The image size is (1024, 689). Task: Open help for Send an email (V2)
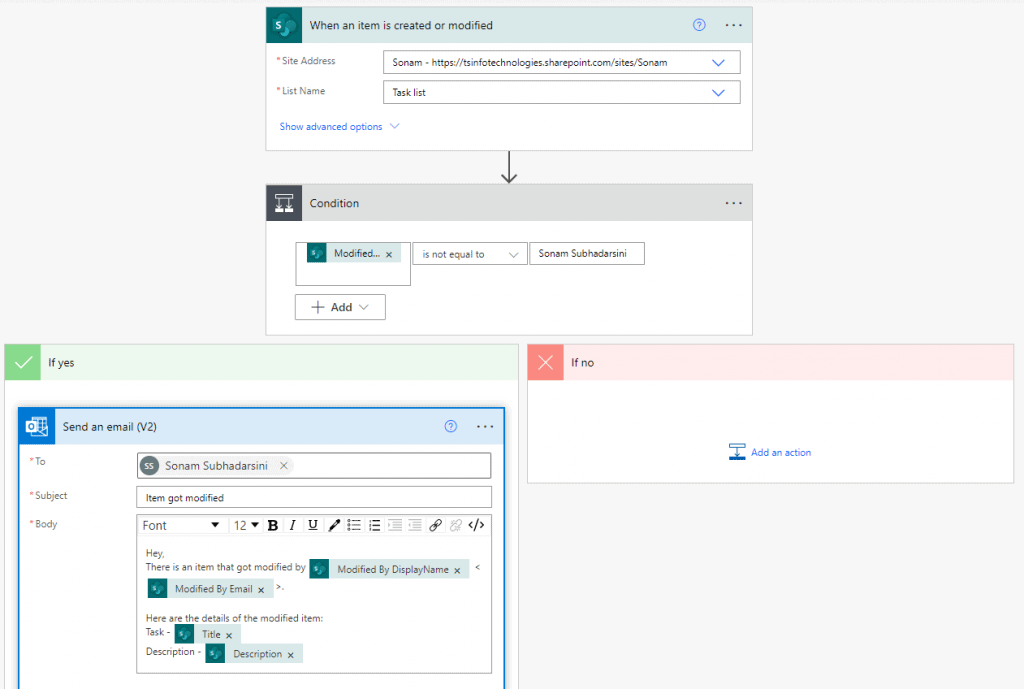tap(451, 426)
